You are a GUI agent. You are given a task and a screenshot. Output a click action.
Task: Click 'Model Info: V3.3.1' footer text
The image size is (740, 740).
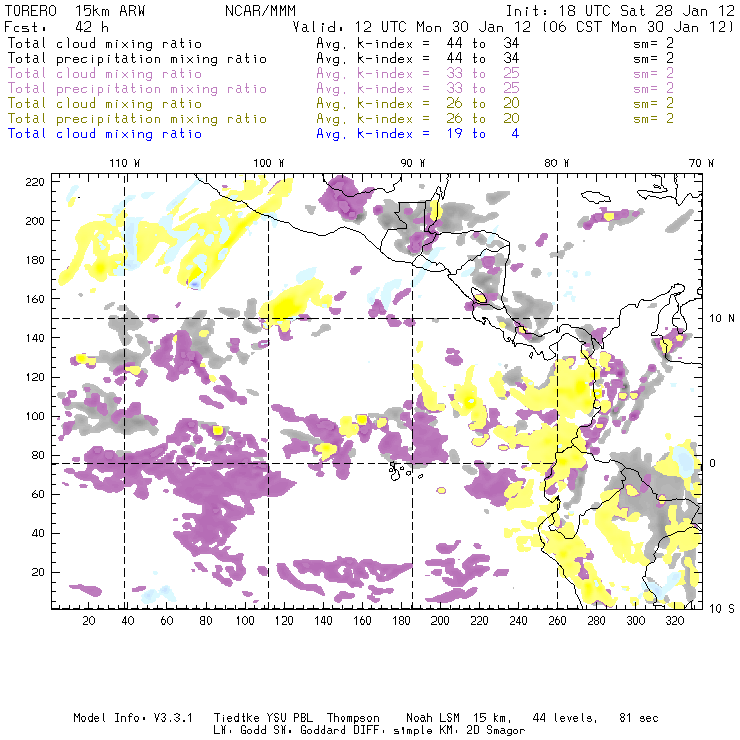tap(133, 718)
